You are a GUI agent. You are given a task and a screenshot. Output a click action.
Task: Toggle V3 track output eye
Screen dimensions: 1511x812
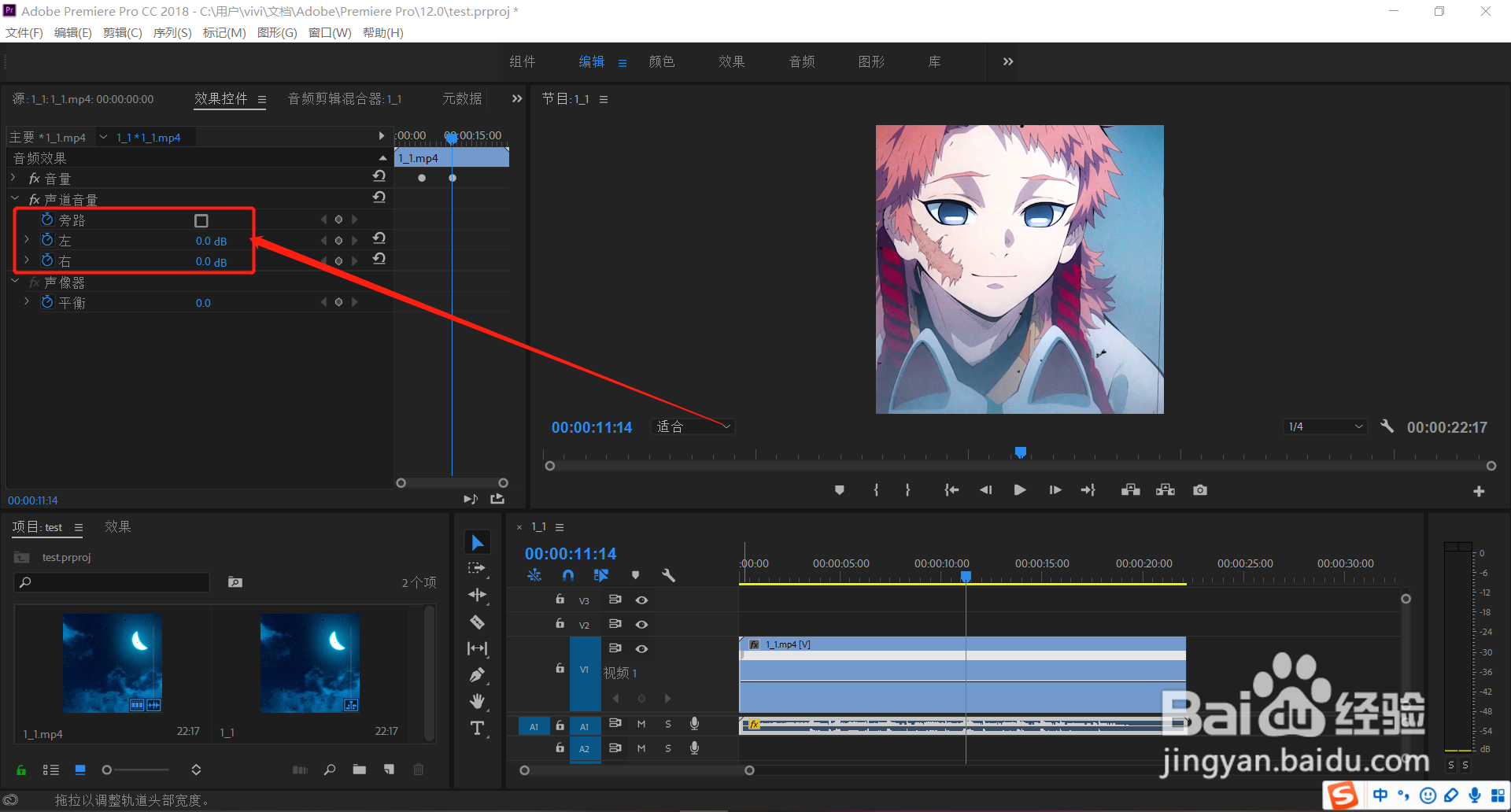642,600
